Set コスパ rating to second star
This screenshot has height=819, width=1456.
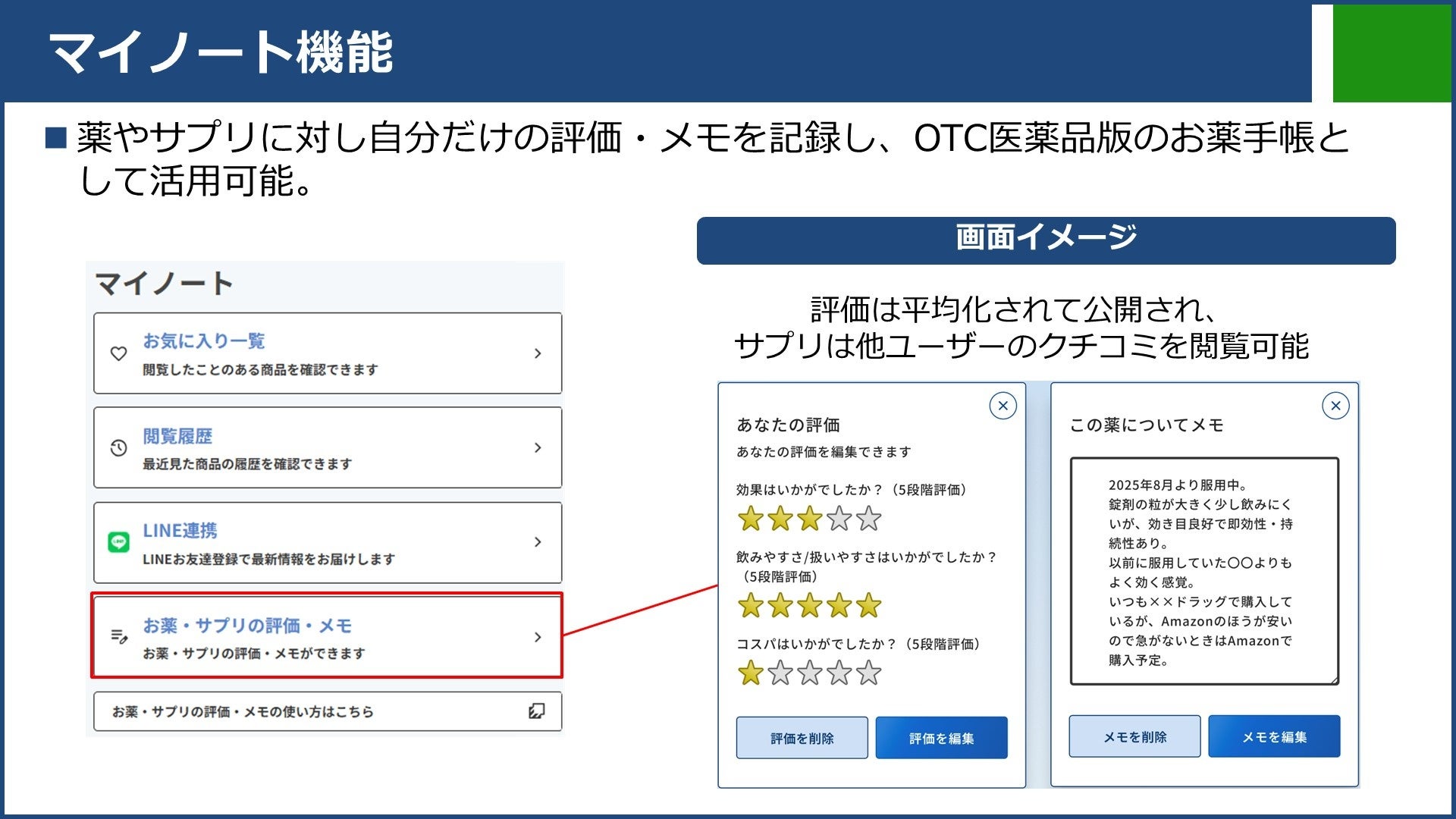coord(780,673)
